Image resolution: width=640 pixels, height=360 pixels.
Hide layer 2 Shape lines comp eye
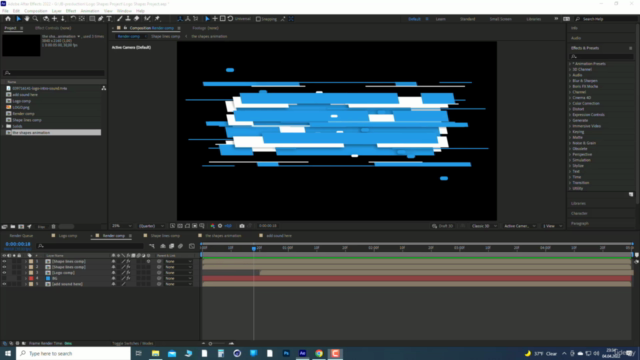click(x=4, y=267)
